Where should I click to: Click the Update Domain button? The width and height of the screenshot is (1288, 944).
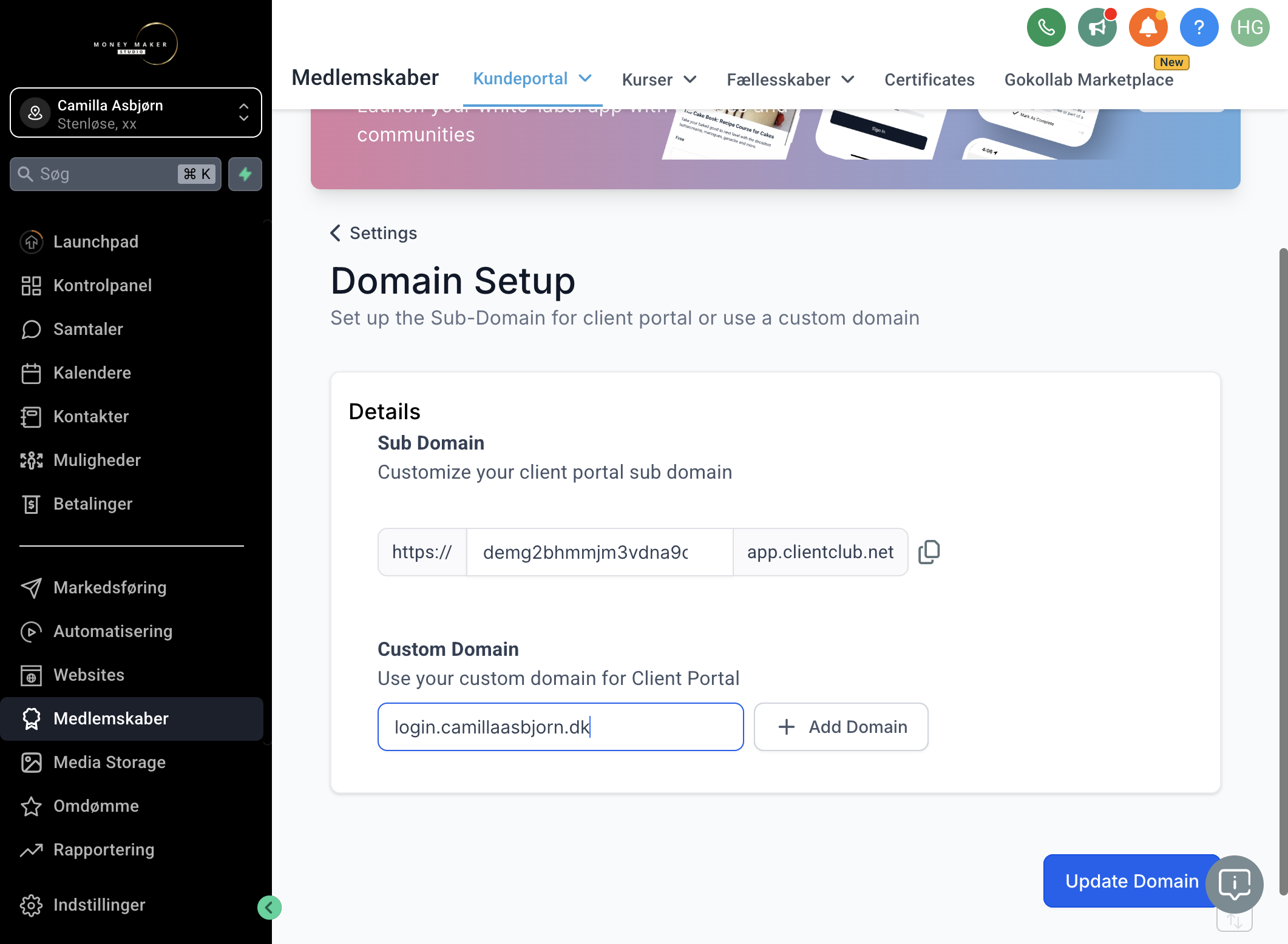click(1131, 881)
